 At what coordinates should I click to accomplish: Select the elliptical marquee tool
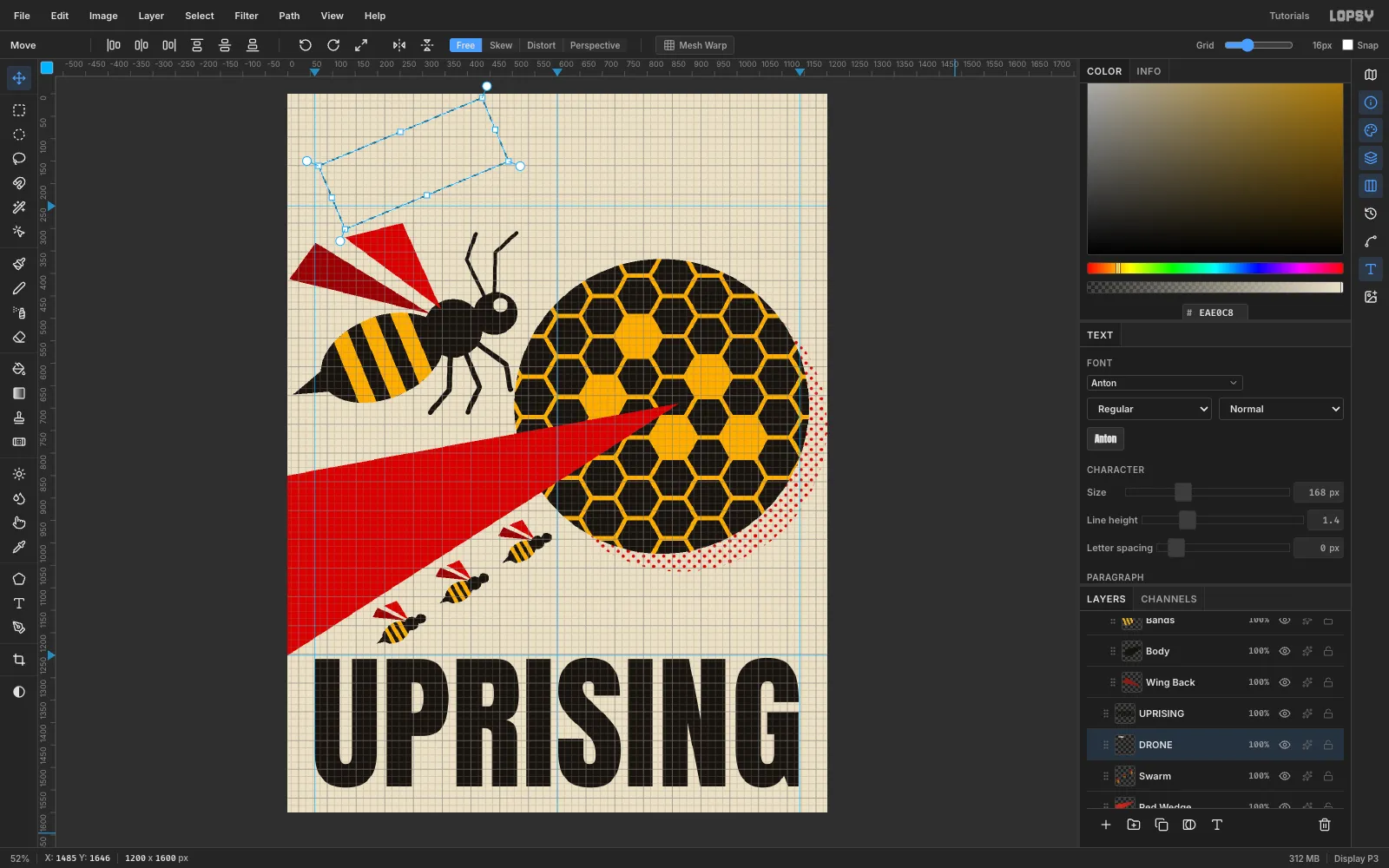tap(19, 135)
